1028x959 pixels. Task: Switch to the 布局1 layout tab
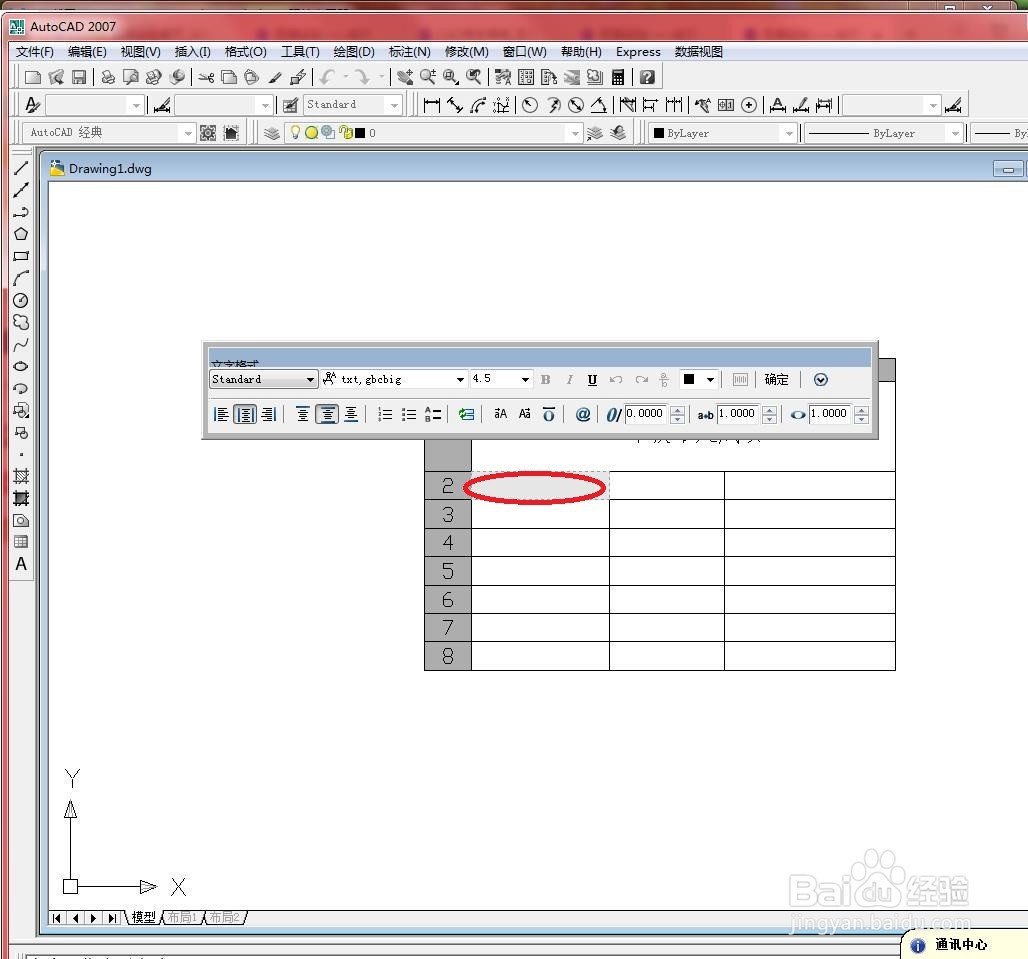click(182, 918)
